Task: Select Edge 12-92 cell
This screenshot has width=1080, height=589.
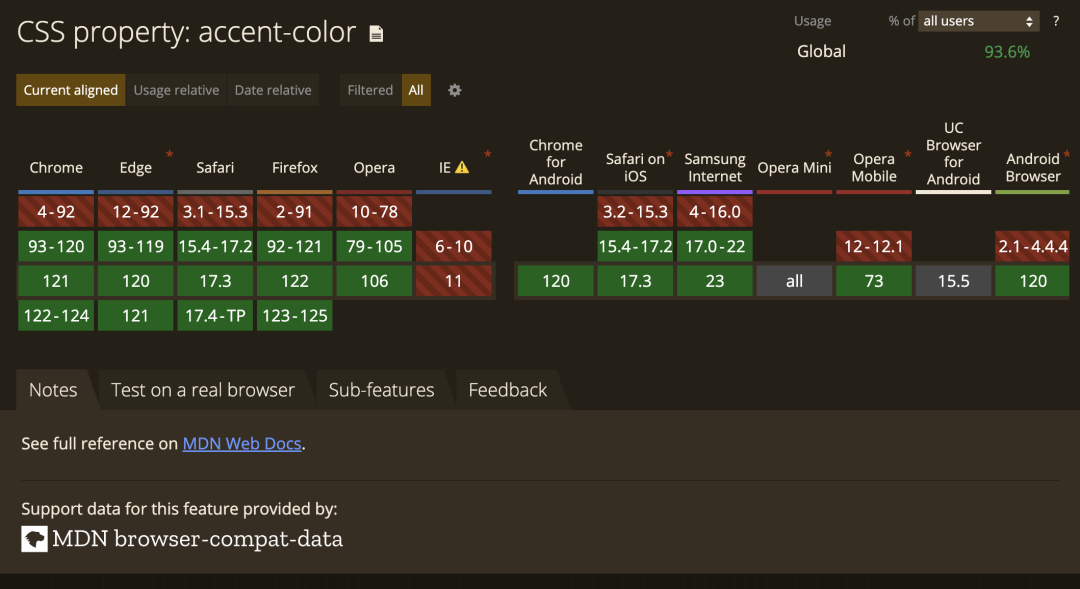Action: [136, 211]
